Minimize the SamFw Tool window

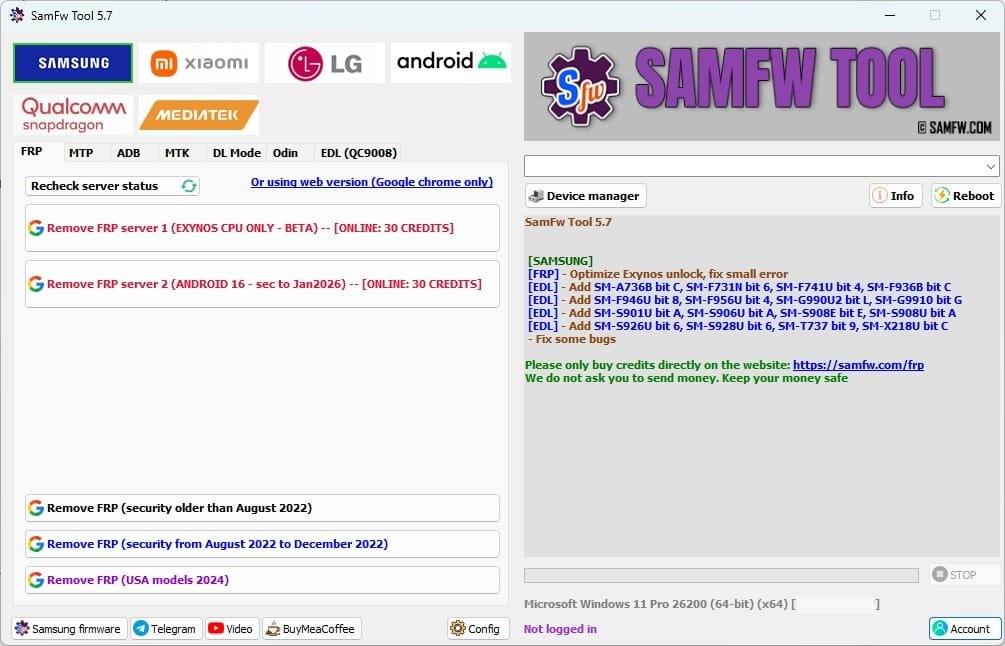(890, 15)
